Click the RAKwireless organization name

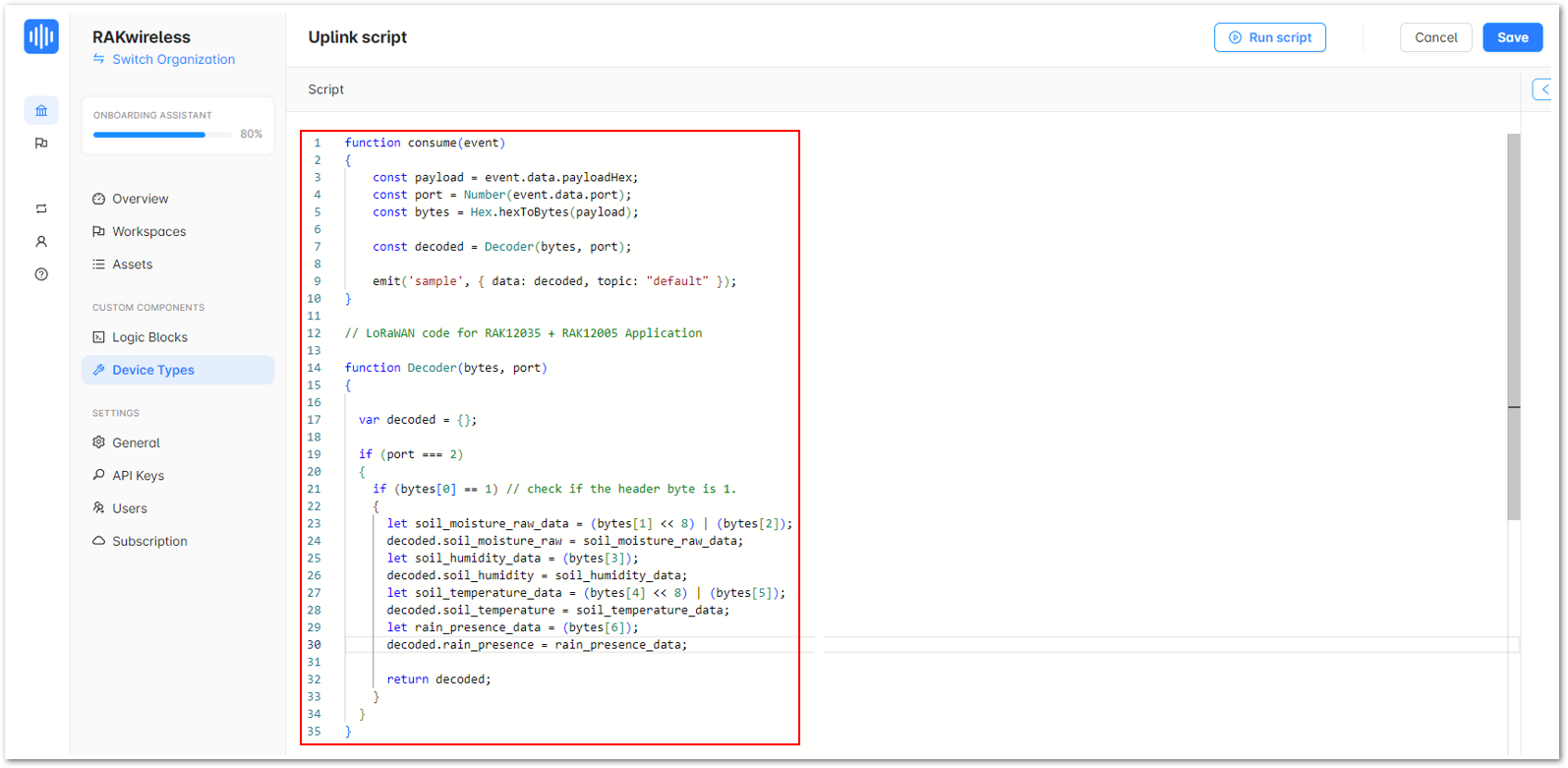tap(142, 37)
